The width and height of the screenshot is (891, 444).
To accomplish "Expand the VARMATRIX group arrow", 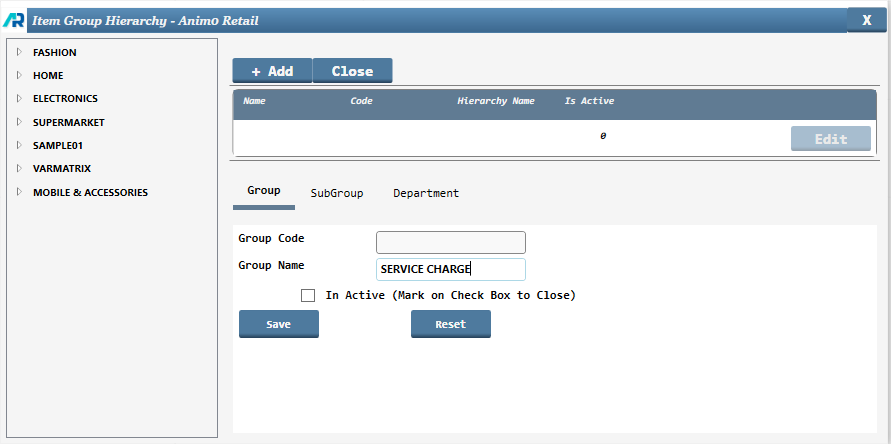I will click(19, 168).
